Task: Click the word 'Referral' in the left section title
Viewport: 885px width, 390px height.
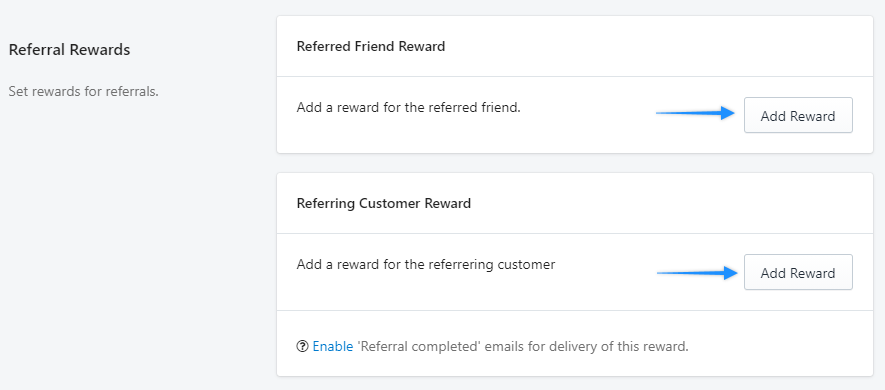Action: (37, 50)
